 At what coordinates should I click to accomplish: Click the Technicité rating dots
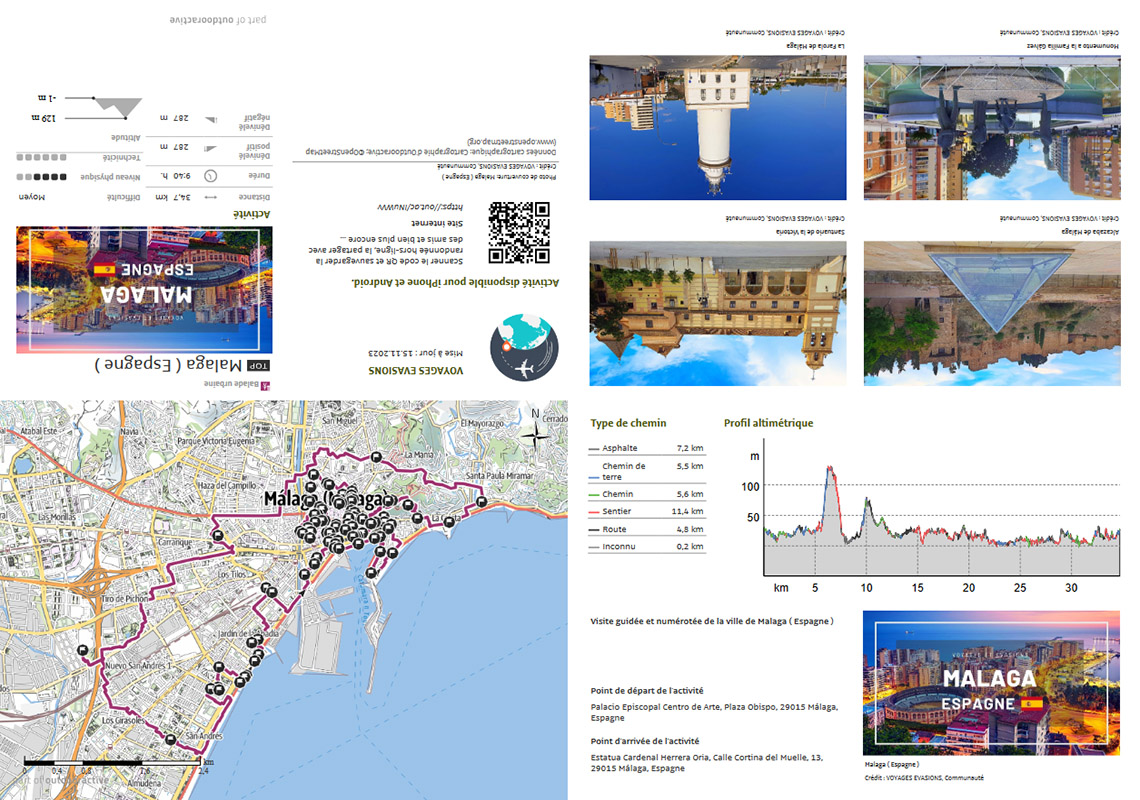(x=41, y=157)
